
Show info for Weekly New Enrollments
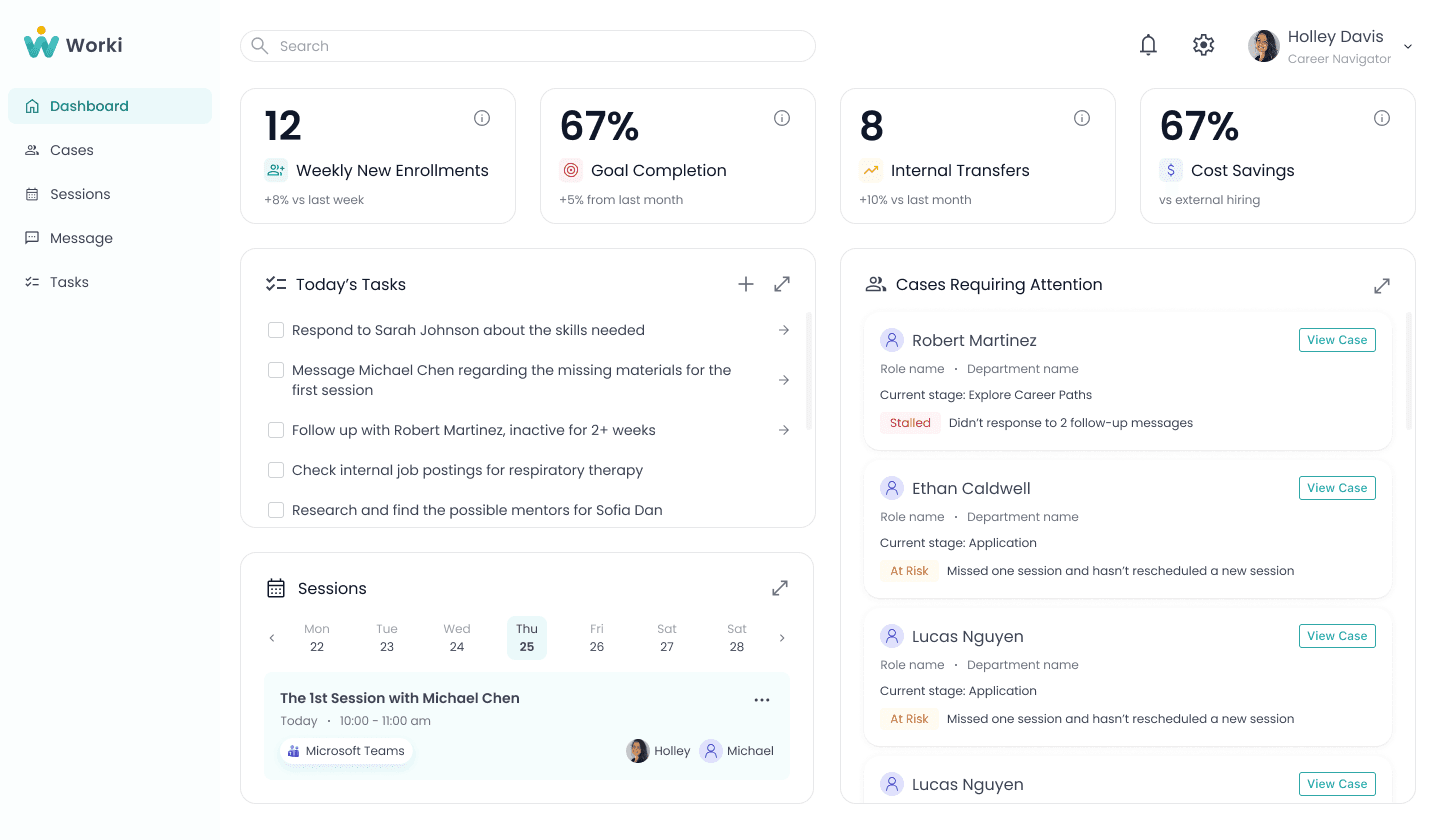click(482, 118)
